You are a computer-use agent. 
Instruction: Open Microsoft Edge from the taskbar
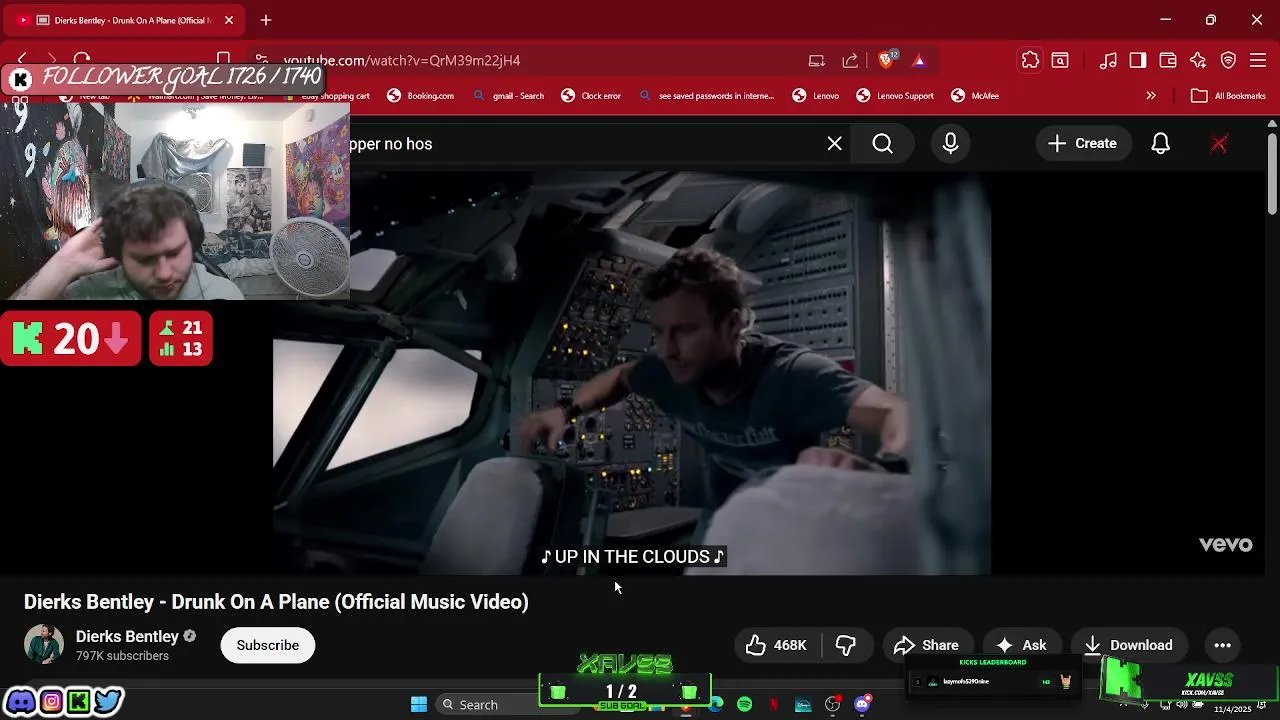click(716, 705)
